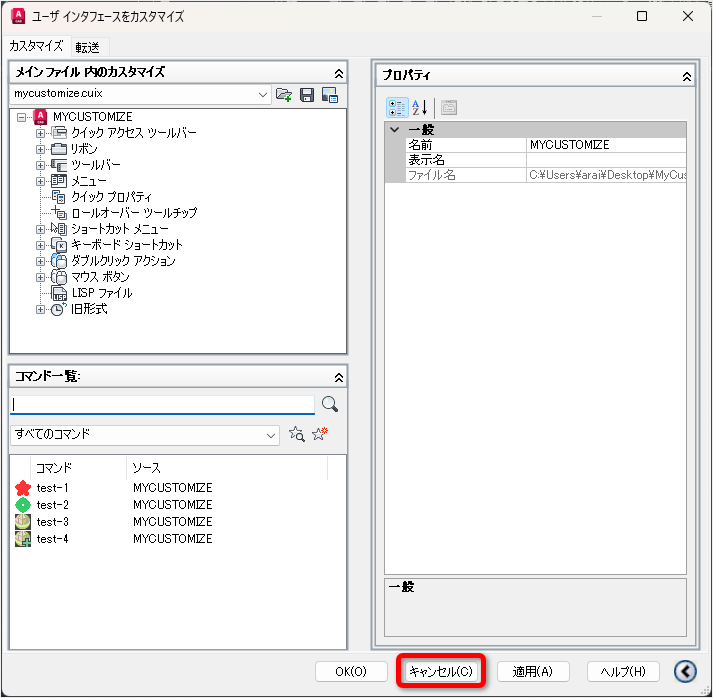Sort by the コマンド column header
713x698 pixels.
click(78, 468)
